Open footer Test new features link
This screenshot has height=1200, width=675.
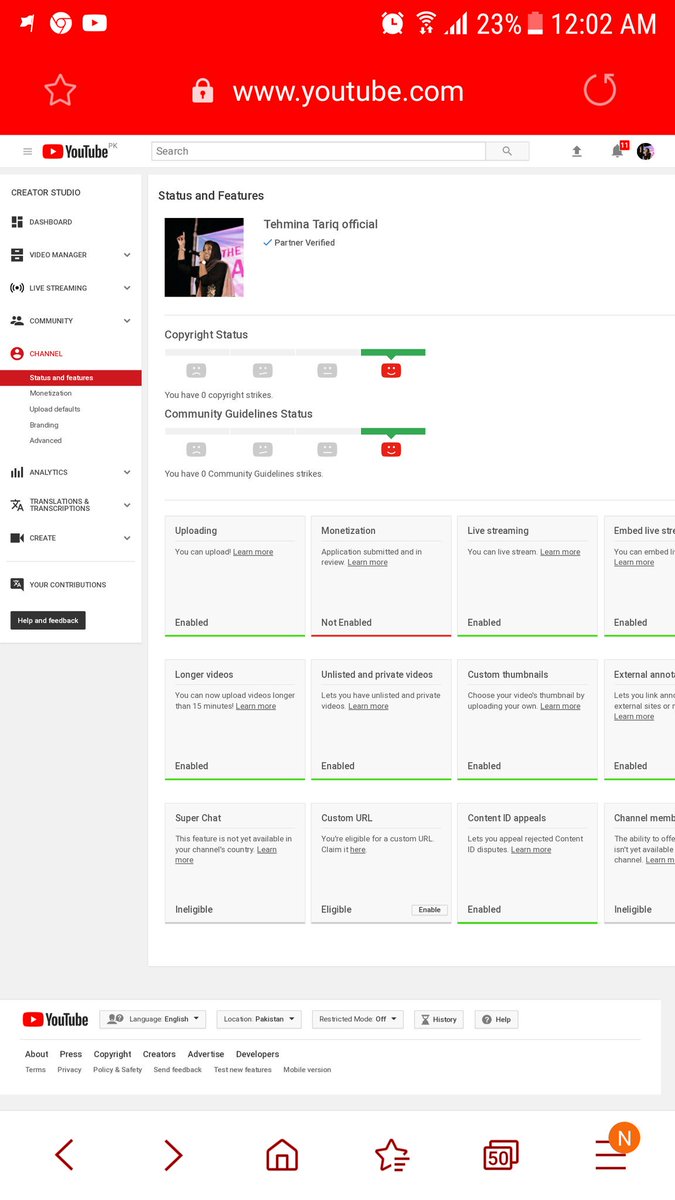point(243,1070)
